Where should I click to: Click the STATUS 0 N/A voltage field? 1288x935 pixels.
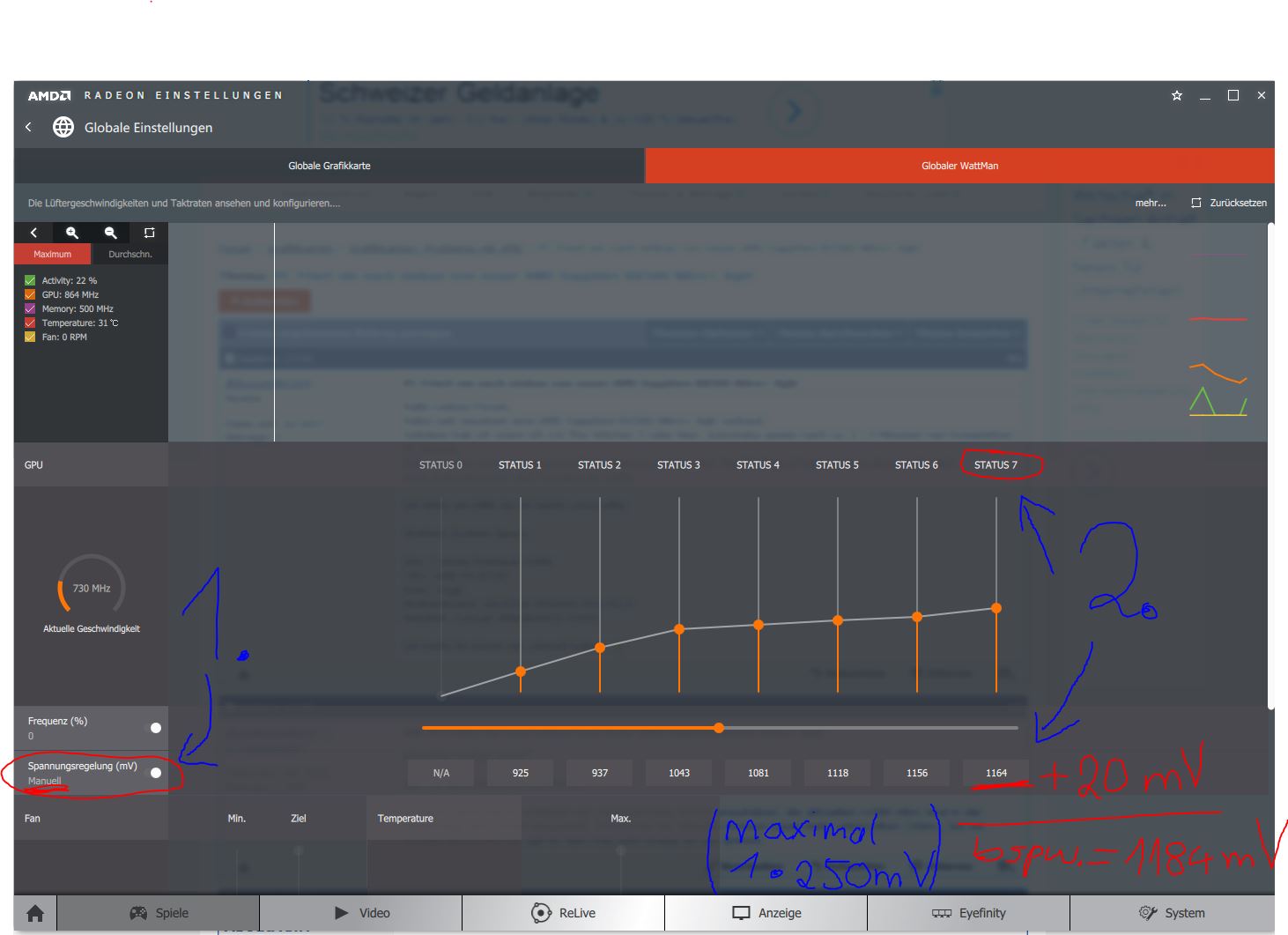(x=441, y=773)
